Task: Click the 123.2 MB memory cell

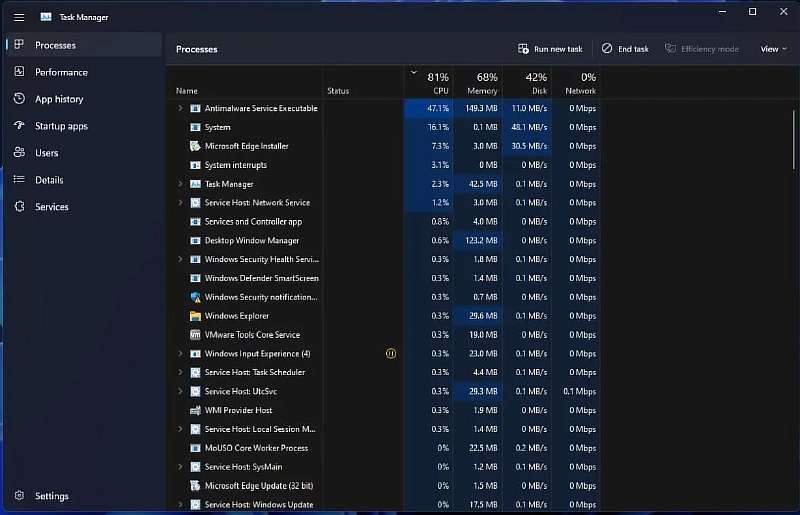Action: point(478,240)
